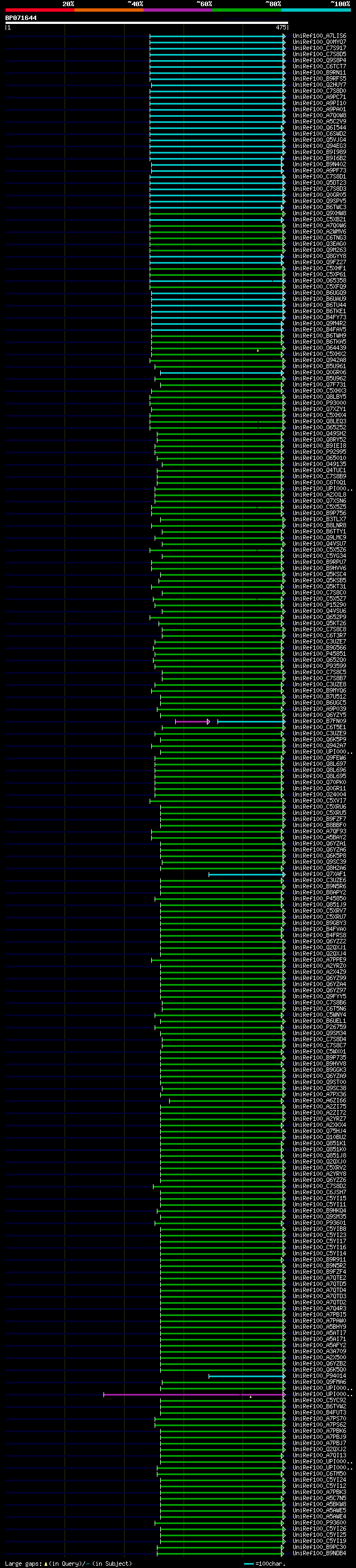Select the UniRef100_Q5DT23 label
This screenshot has height=1568, width=356.
319,182
